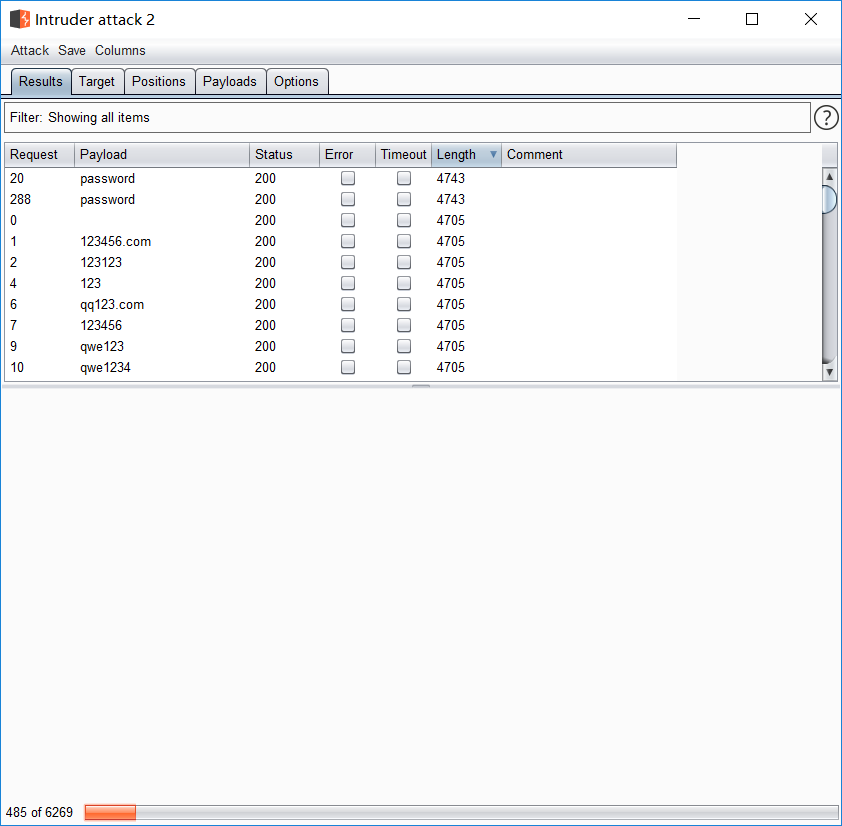Click the Length column sort arrow
This screenshot has height=826, width=842.
click(x=493, y=155)
